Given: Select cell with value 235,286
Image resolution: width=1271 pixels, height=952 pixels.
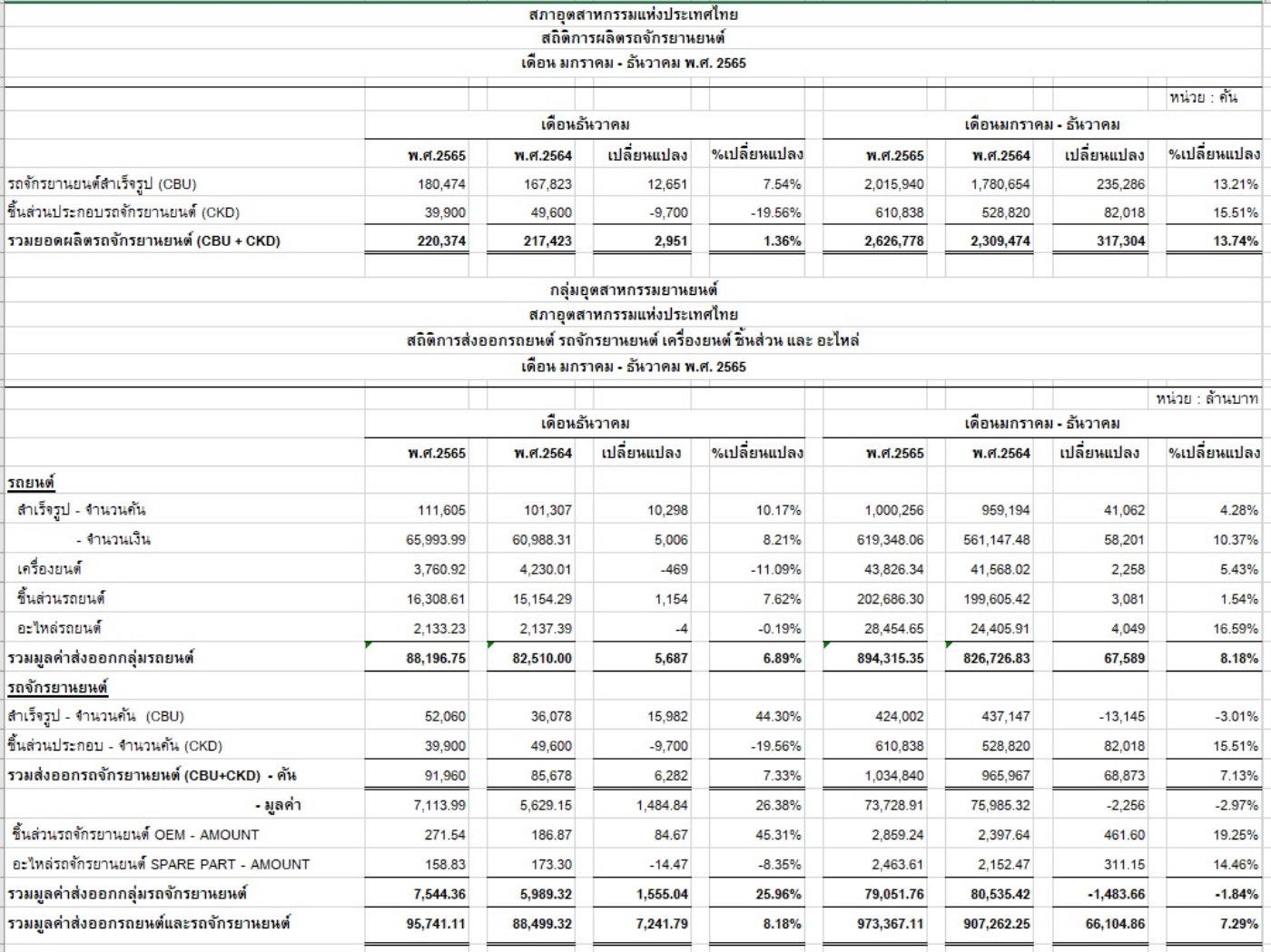Looking at the screenshot, I should coord(1120,184).
